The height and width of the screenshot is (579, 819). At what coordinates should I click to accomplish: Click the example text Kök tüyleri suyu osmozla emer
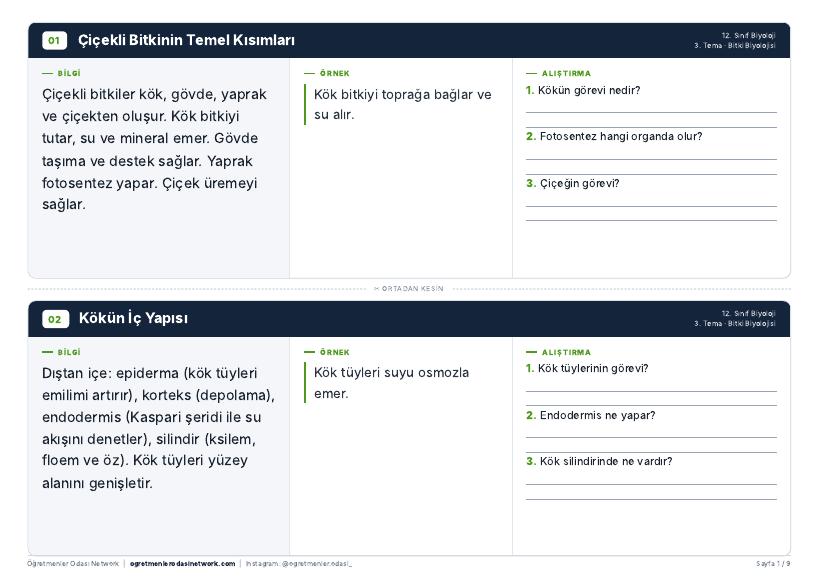(x=391, y=383)
